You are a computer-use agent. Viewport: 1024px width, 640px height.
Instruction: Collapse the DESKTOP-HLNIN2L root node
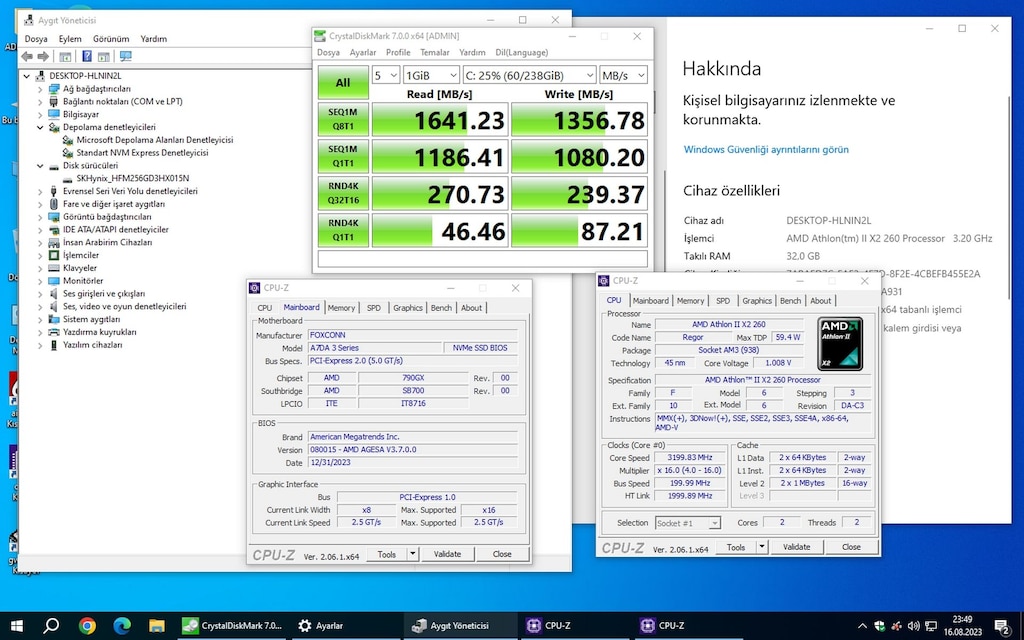[x=27, y=76]
